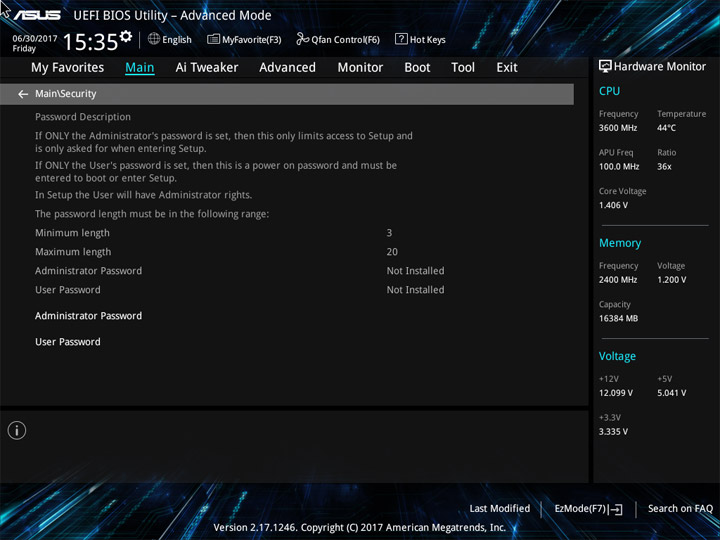Click the Hardware Monitor title
Image resolution: width=720 pixels, height=540 pixels.
tap(660, 67)
